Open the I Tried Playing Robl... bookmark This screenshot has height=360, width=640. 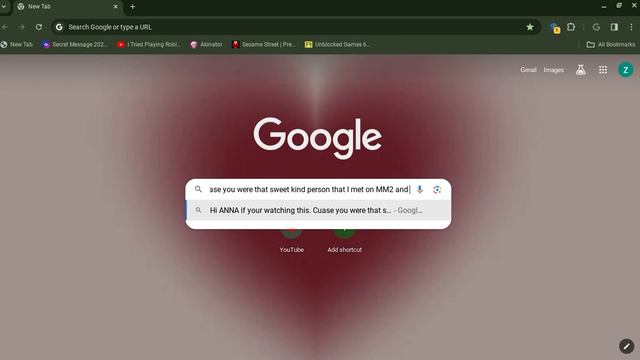(149, 44)
